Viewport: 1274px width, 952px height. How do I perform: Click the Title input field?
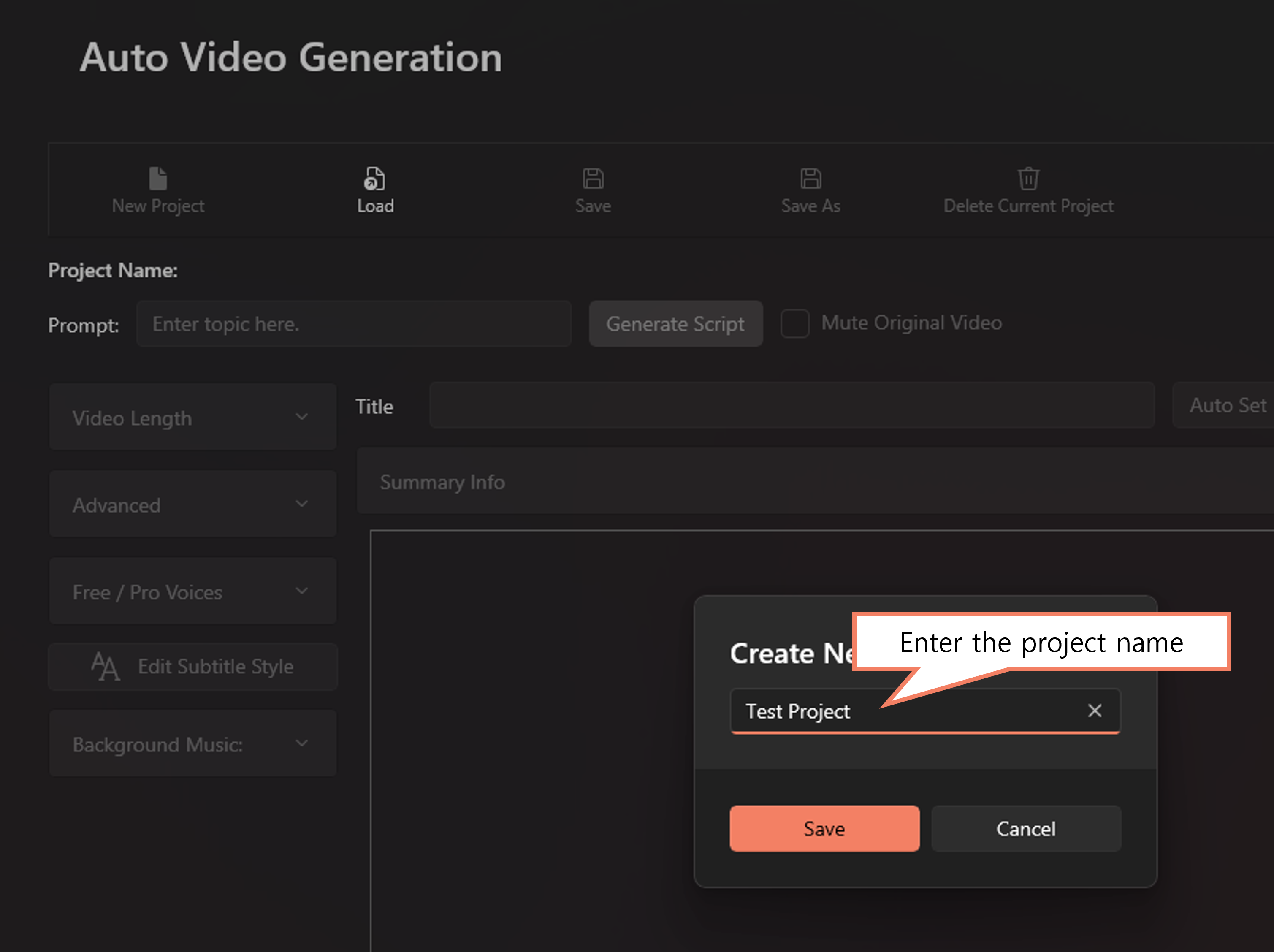(x=792, y=405)
